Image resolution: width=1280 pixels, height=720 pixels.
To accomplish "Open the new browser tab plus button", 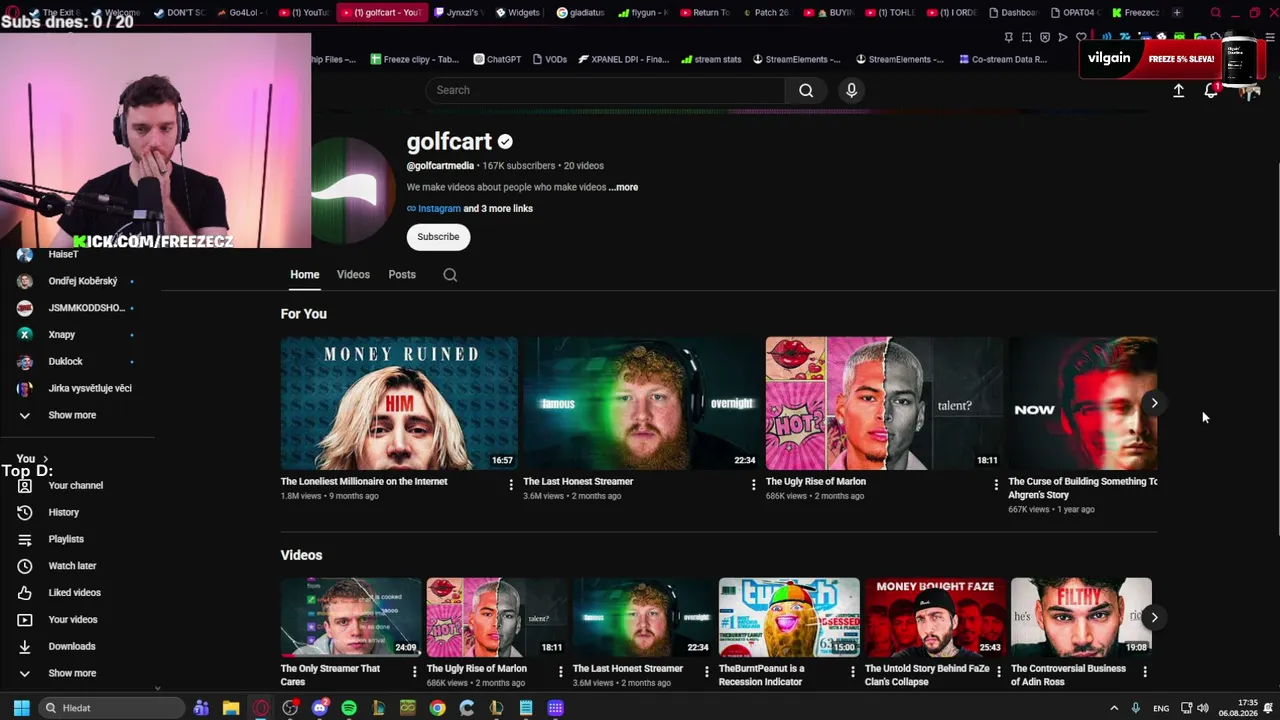I will point(1177,13).
